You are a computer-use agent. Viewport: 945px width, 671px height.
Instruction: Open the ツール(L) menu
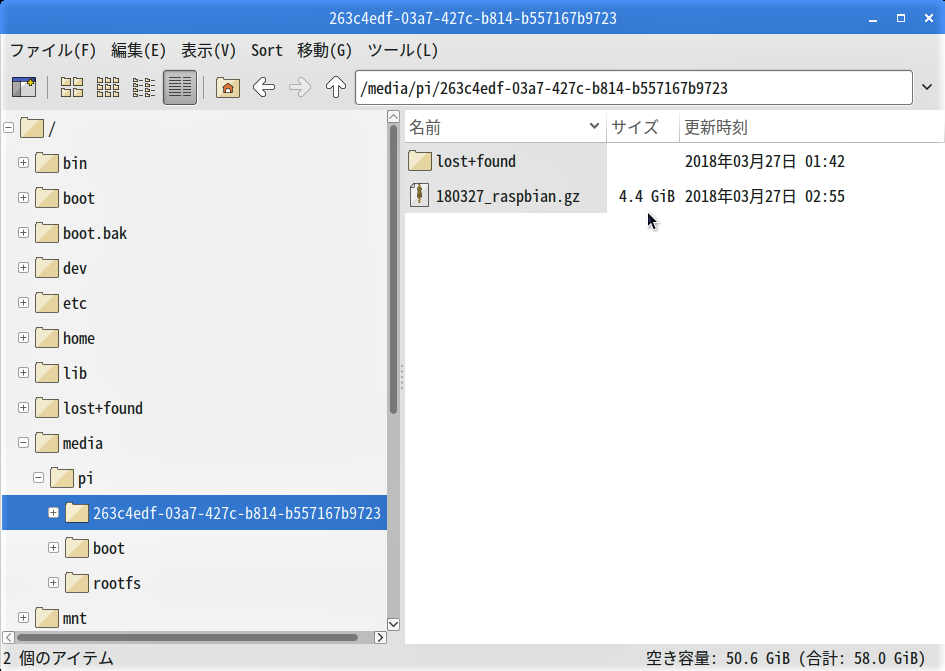[x=403, y=51]
